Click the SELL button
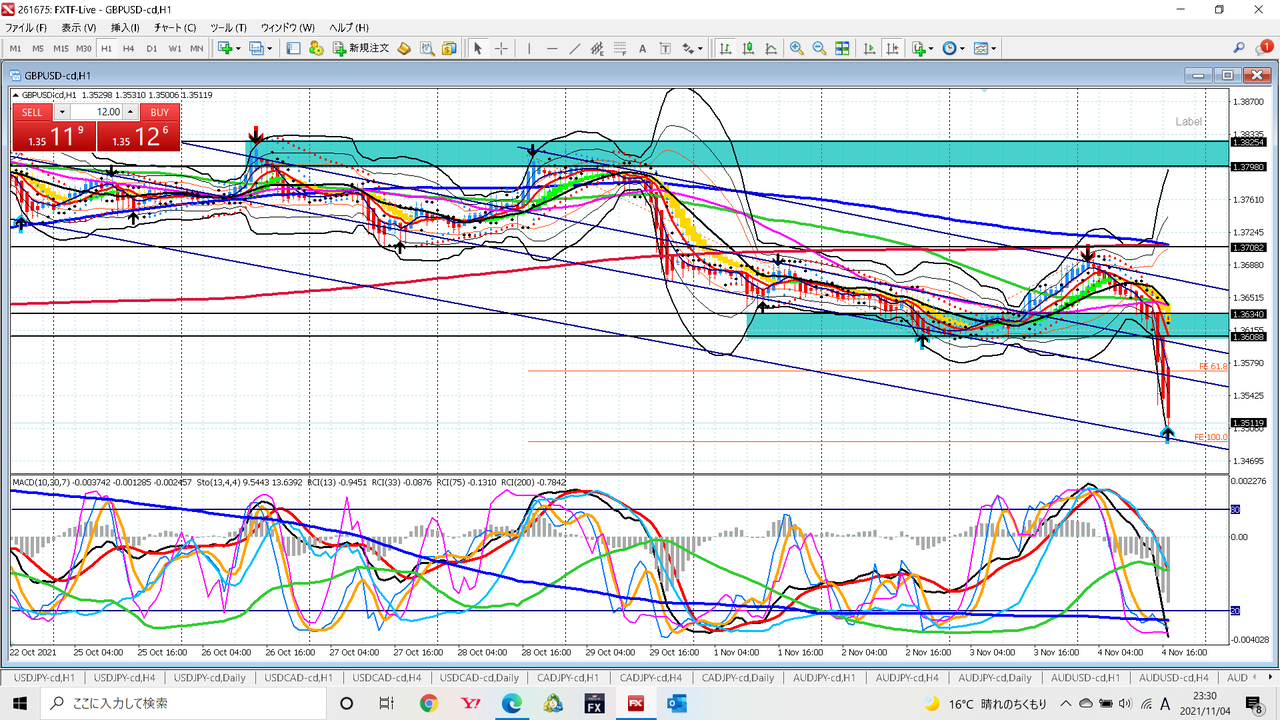The image size is (1280, 720). (x=32, y=113)
